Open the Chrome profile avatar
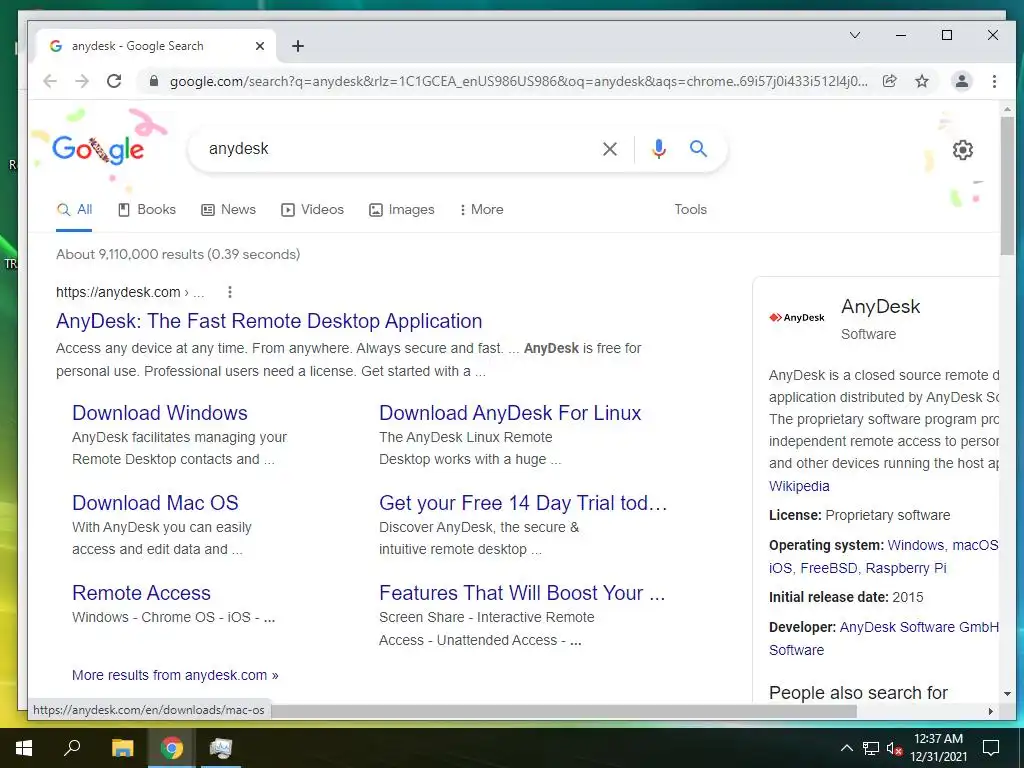The width and height of the screenshot is (1024, 768). tap(962, 81)
